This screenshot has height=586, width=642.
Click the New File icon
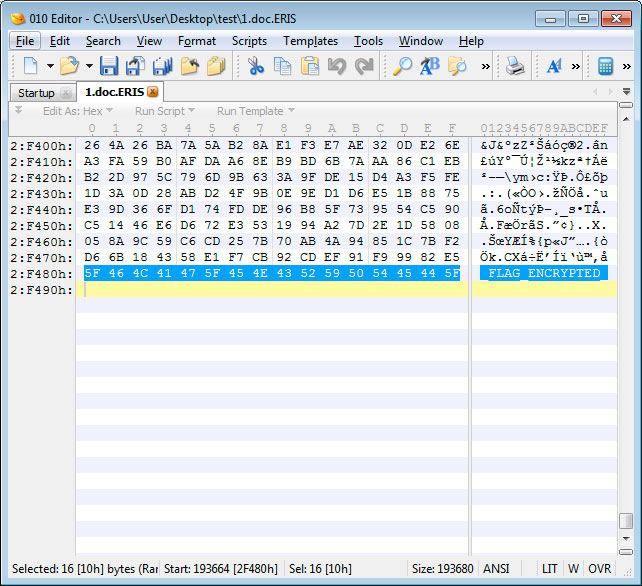[x=31, y=66]
